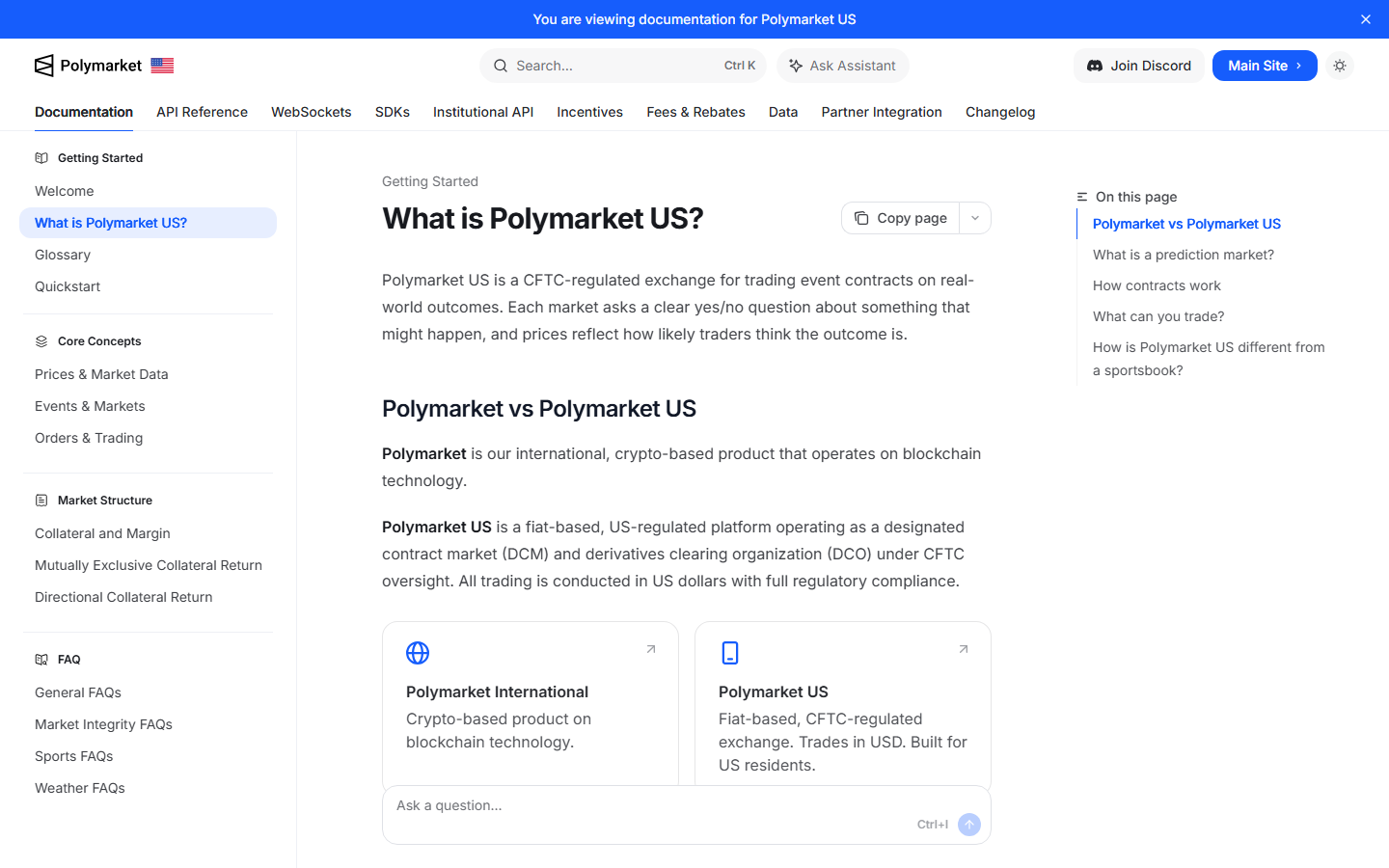This screenshot has height=868, width=1389.
Task: Open the Data tab
Action: click(x=783, y=112)
